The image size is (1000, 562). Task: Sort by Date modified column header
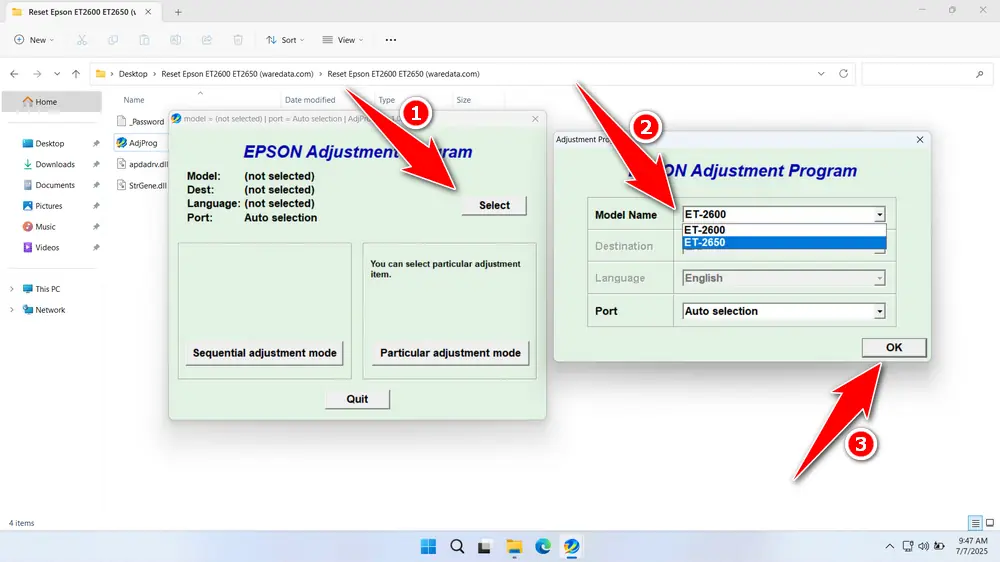310,100
